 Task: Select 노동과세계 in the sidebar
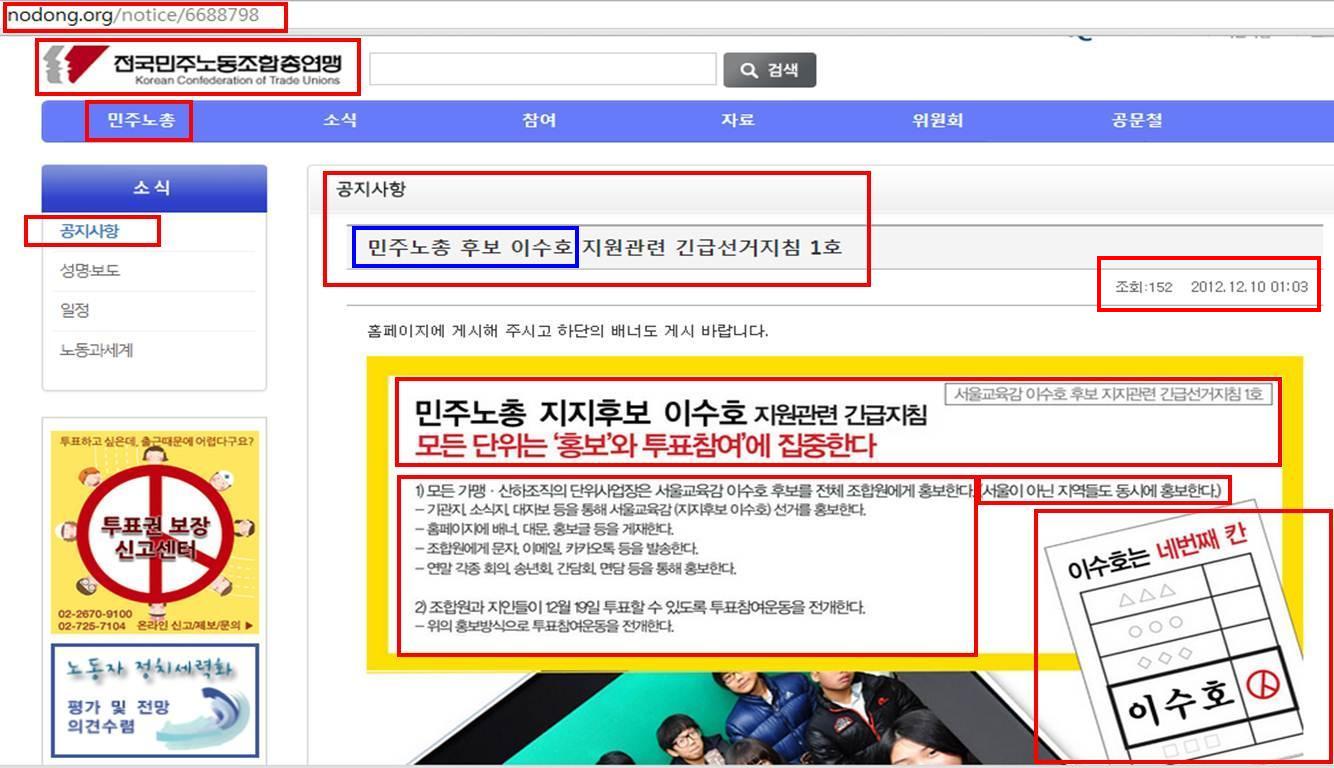[96, 351]
